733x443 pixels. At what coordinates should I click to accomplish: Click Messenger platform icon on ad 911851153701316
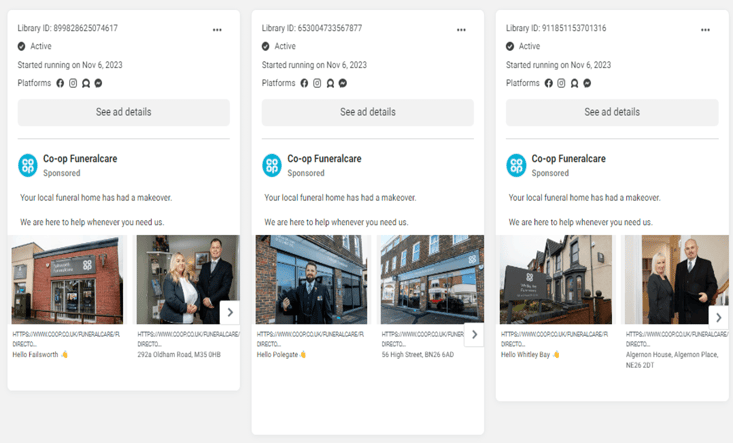coord(587,83)
